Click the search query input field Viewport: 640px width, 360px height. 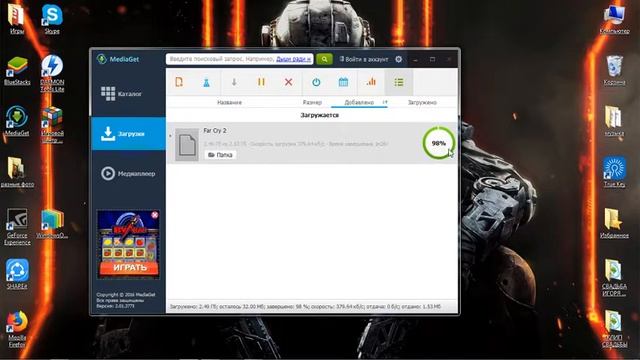click(x=240, y=59)
